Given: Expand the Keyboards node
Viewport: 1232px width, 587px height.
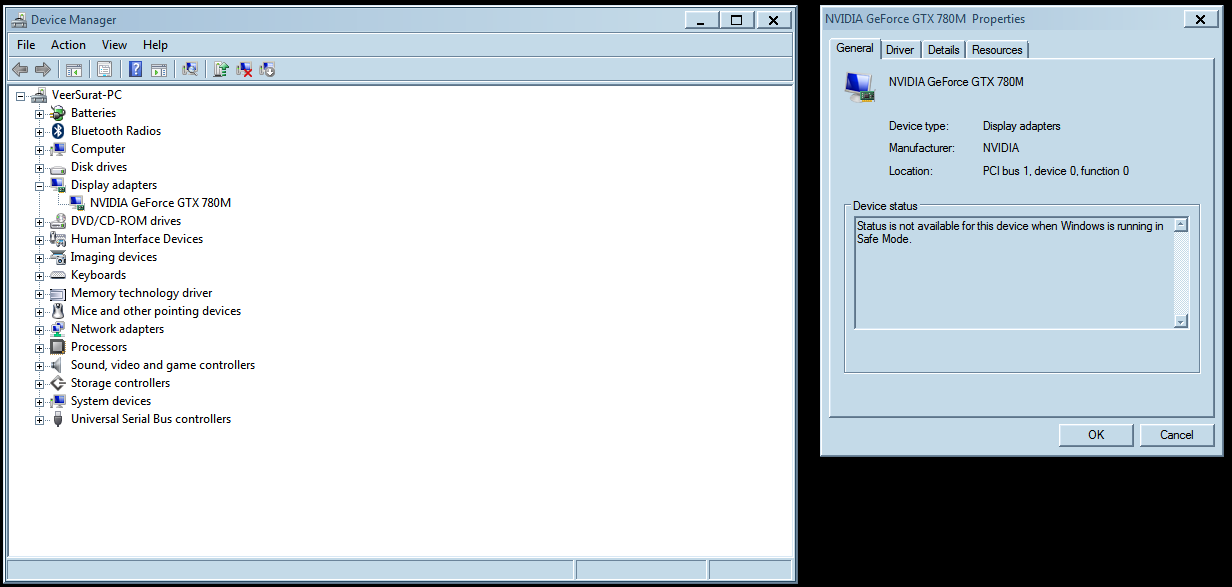Looking at the screenshot, I should click(x=40, y=275).
